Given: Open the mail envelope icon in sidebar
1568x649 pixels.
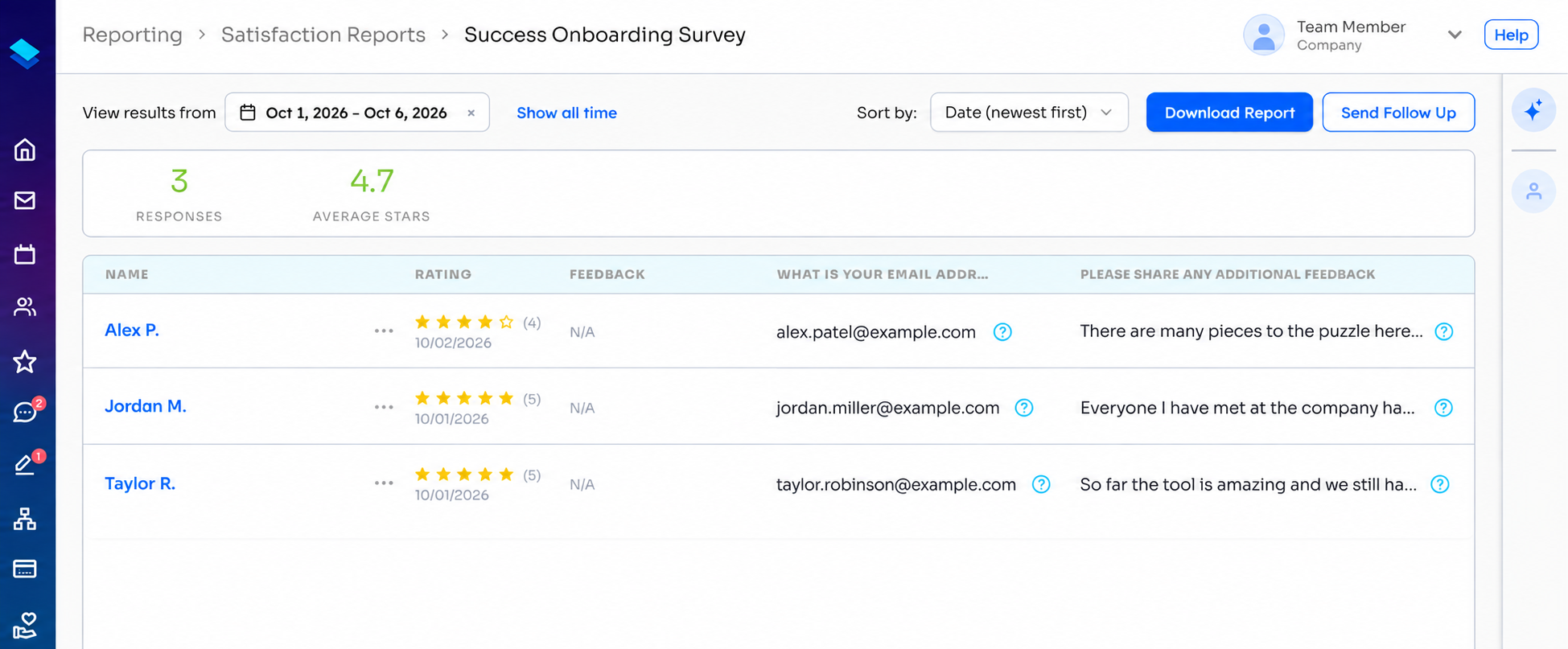Looking at the screenshot, I should click(x=25, y=200).
